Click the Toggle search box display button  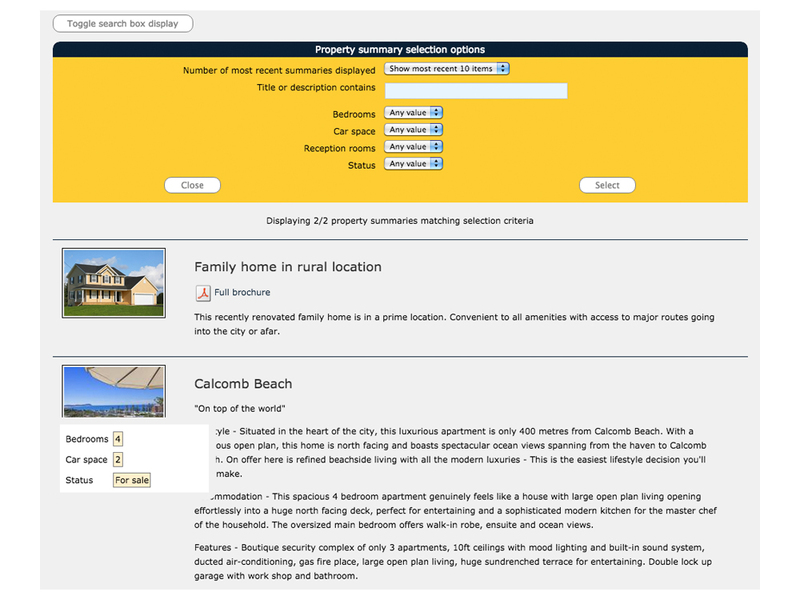click(x=123, y=23)
